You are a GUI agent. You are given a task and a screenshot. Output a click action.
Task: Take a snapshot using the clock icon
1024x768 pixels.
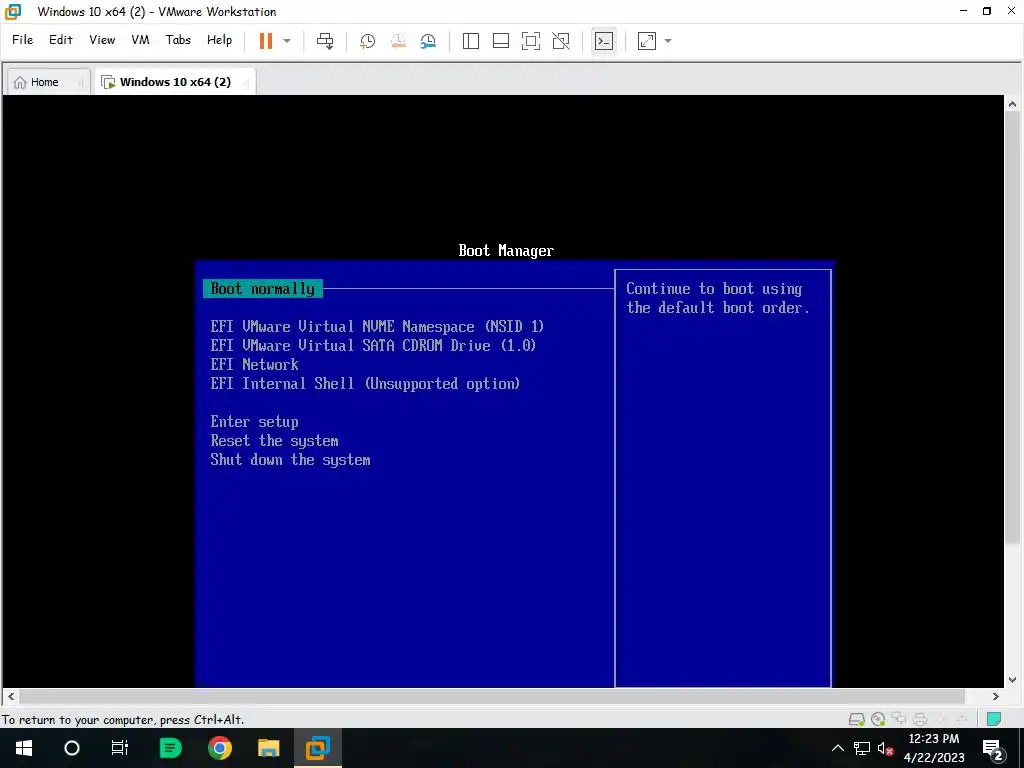coord(368,40)
